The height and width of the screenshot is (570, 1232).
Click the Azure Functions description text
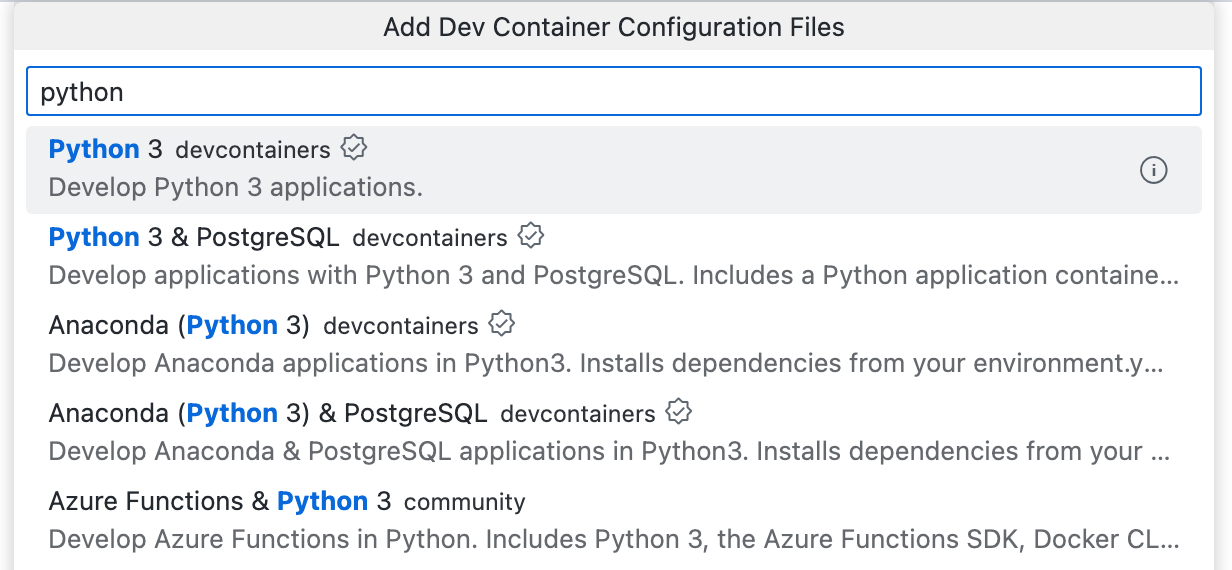[x=612, y=540]
